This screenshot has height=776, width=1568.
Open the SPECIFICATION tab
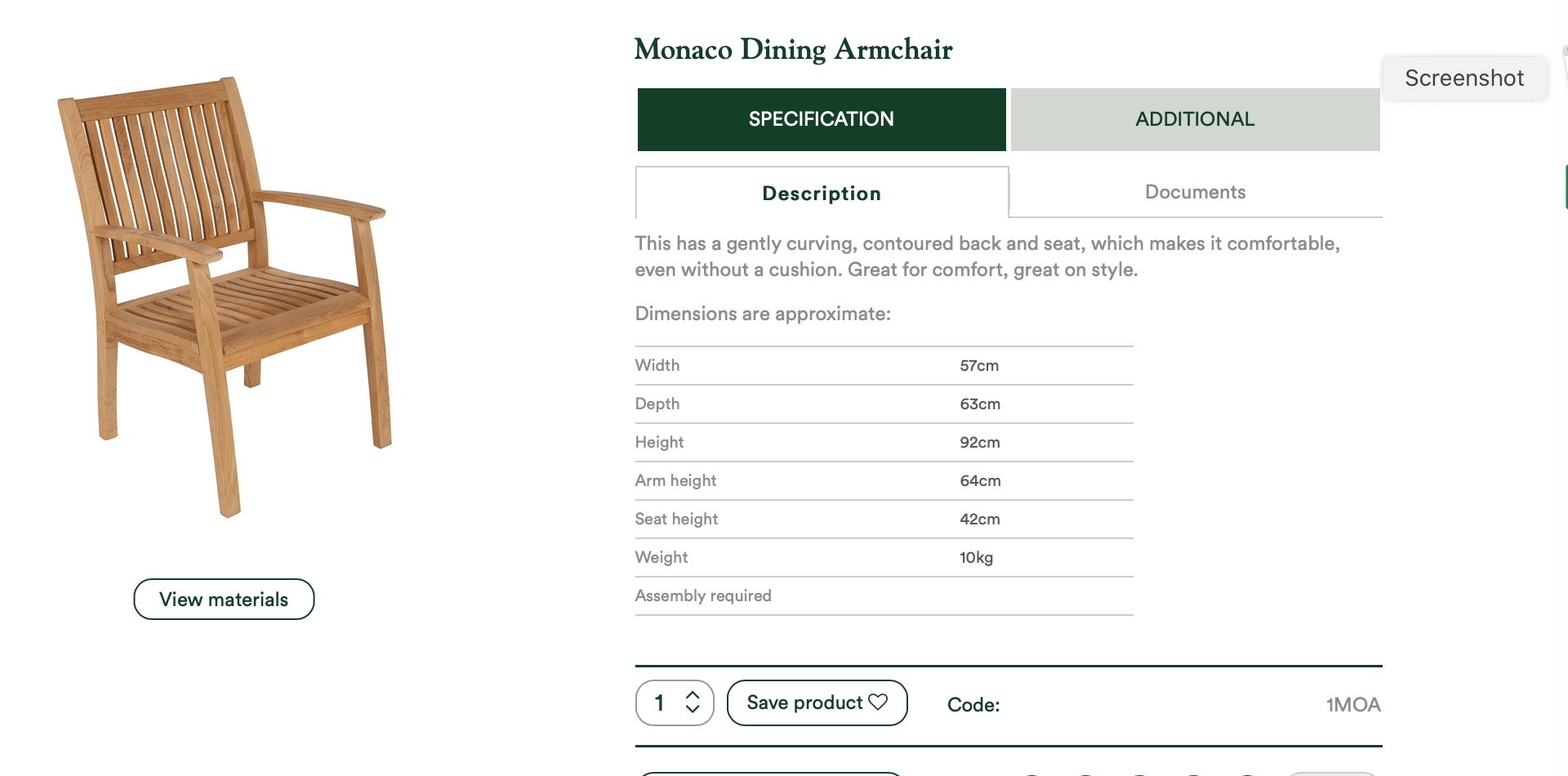point(822,119)
